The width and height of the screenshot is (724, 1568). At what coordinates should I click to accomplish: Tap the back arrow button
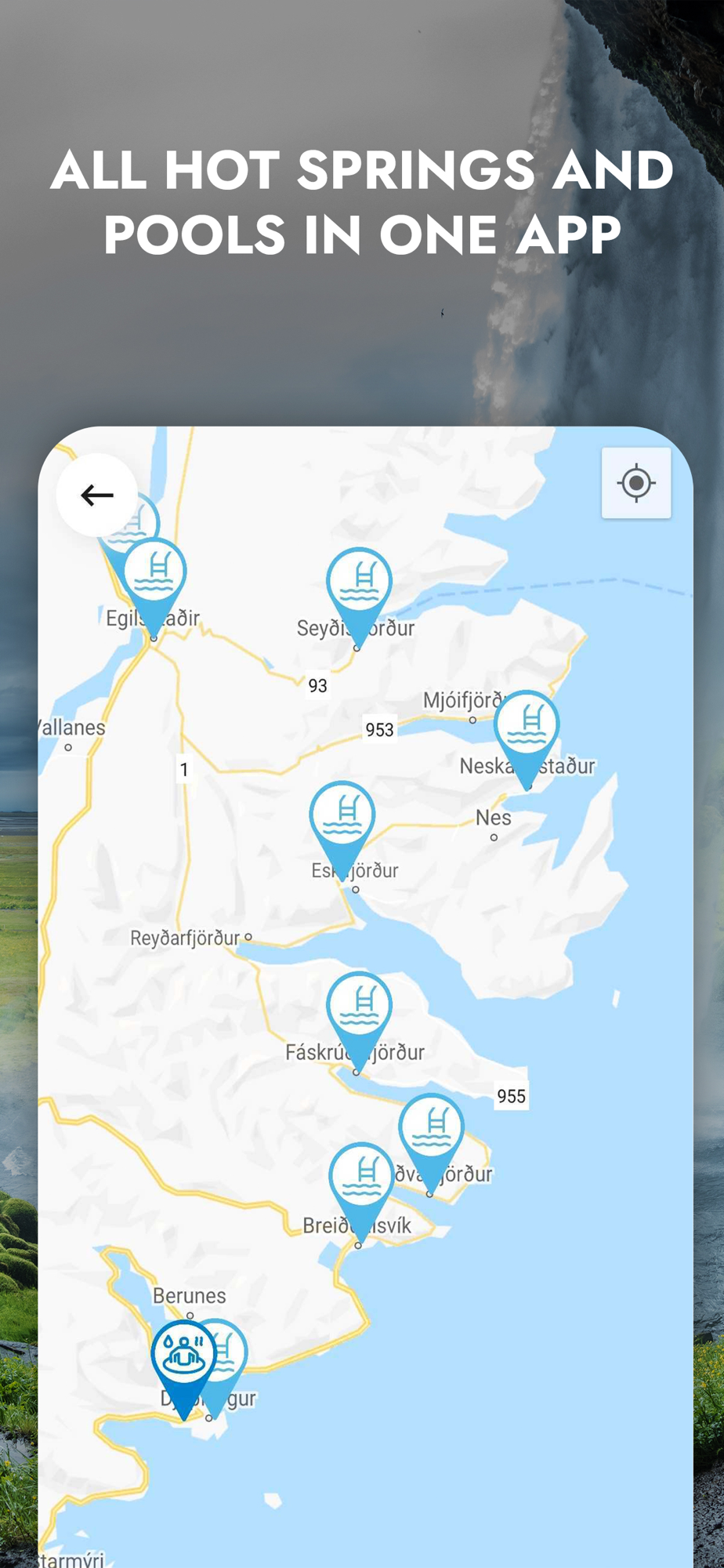[x=97, y=495]
